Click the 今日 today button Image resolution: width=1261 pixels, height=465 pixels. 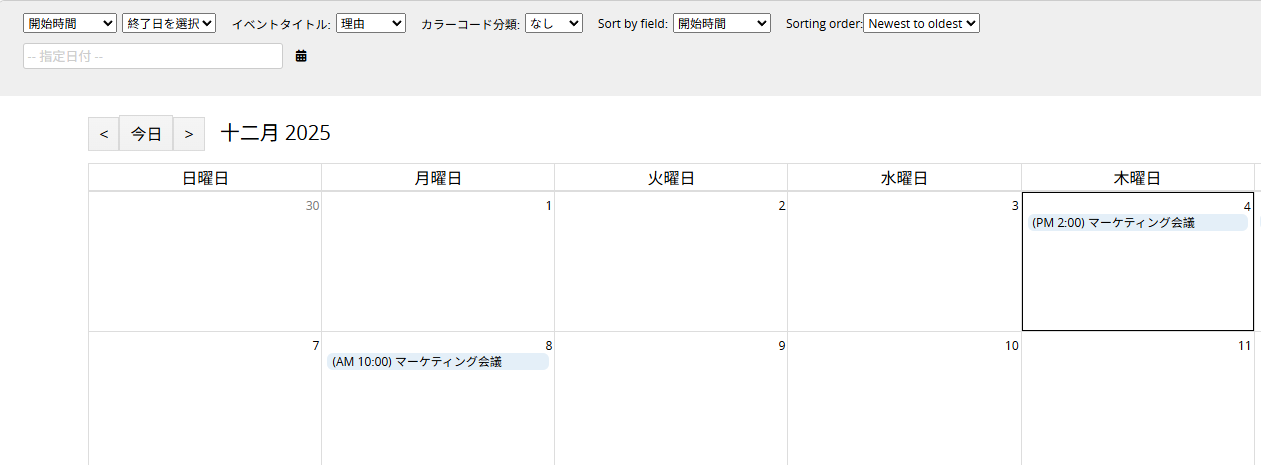coord(146,134)
